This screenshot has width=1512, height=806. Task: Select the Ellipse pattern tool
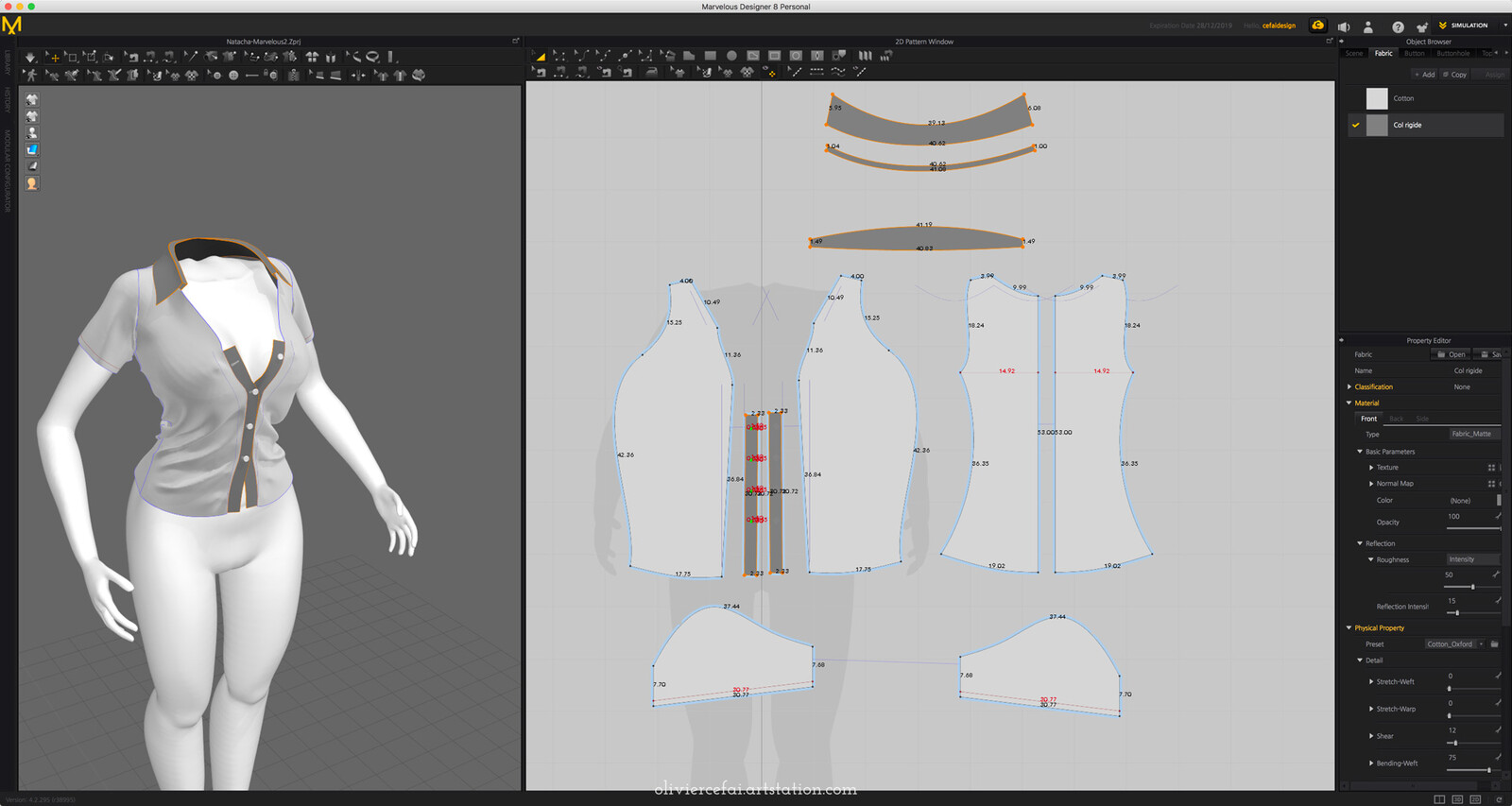(x=731, y=57)
